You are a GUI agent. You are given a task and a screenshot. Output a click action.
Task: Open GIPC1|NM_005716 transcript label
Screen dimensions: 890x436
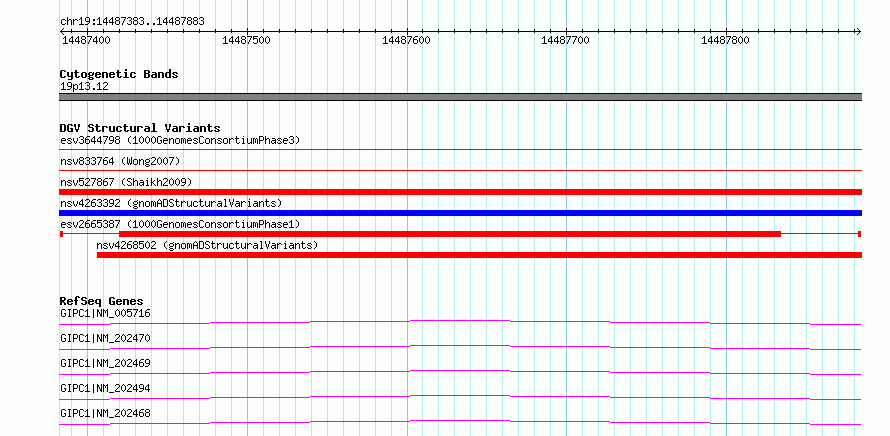click(106, 313)
